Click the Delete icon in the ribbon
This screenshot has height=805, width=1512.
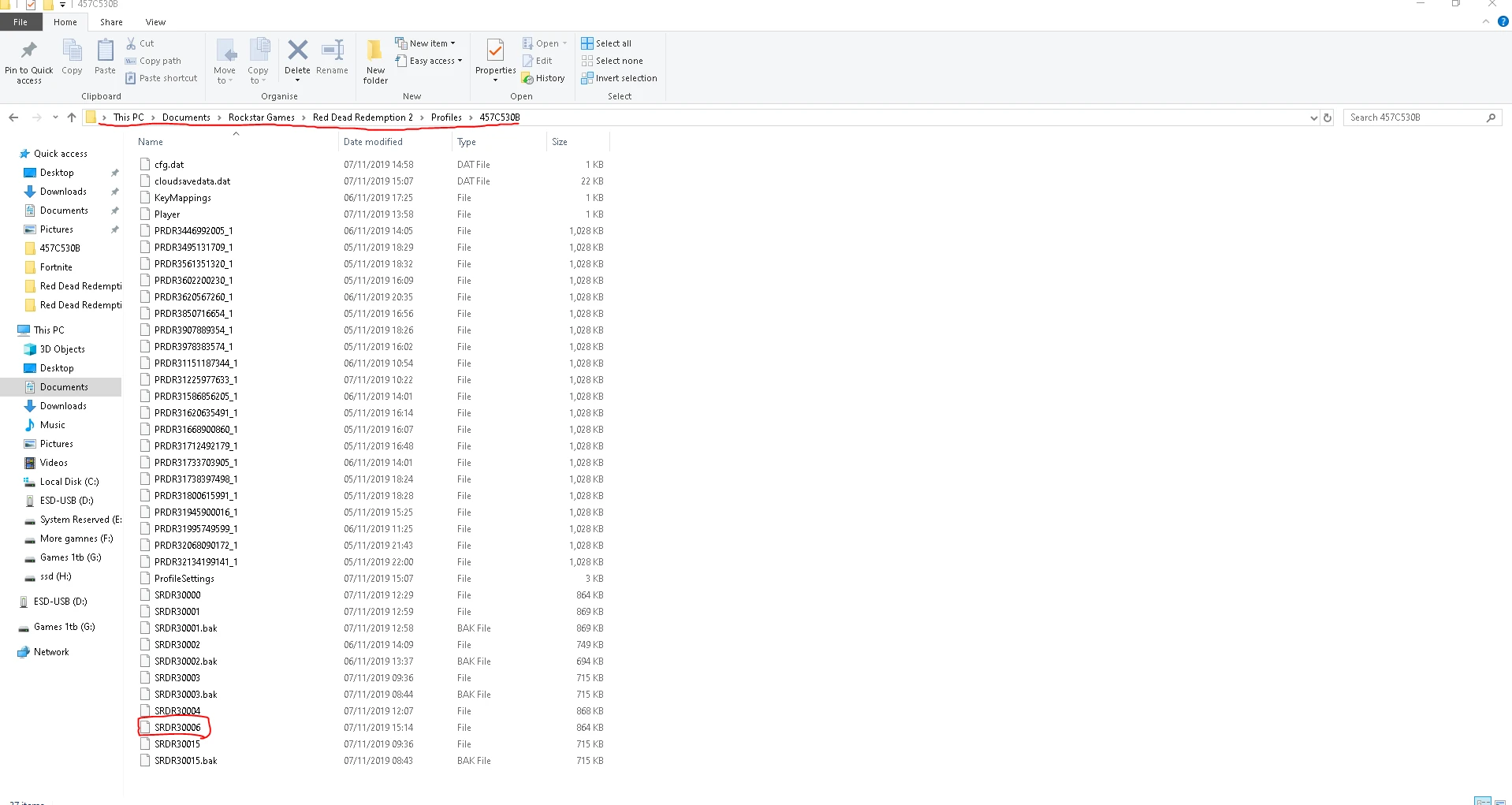pyautogui.click(x=297, y=52)
